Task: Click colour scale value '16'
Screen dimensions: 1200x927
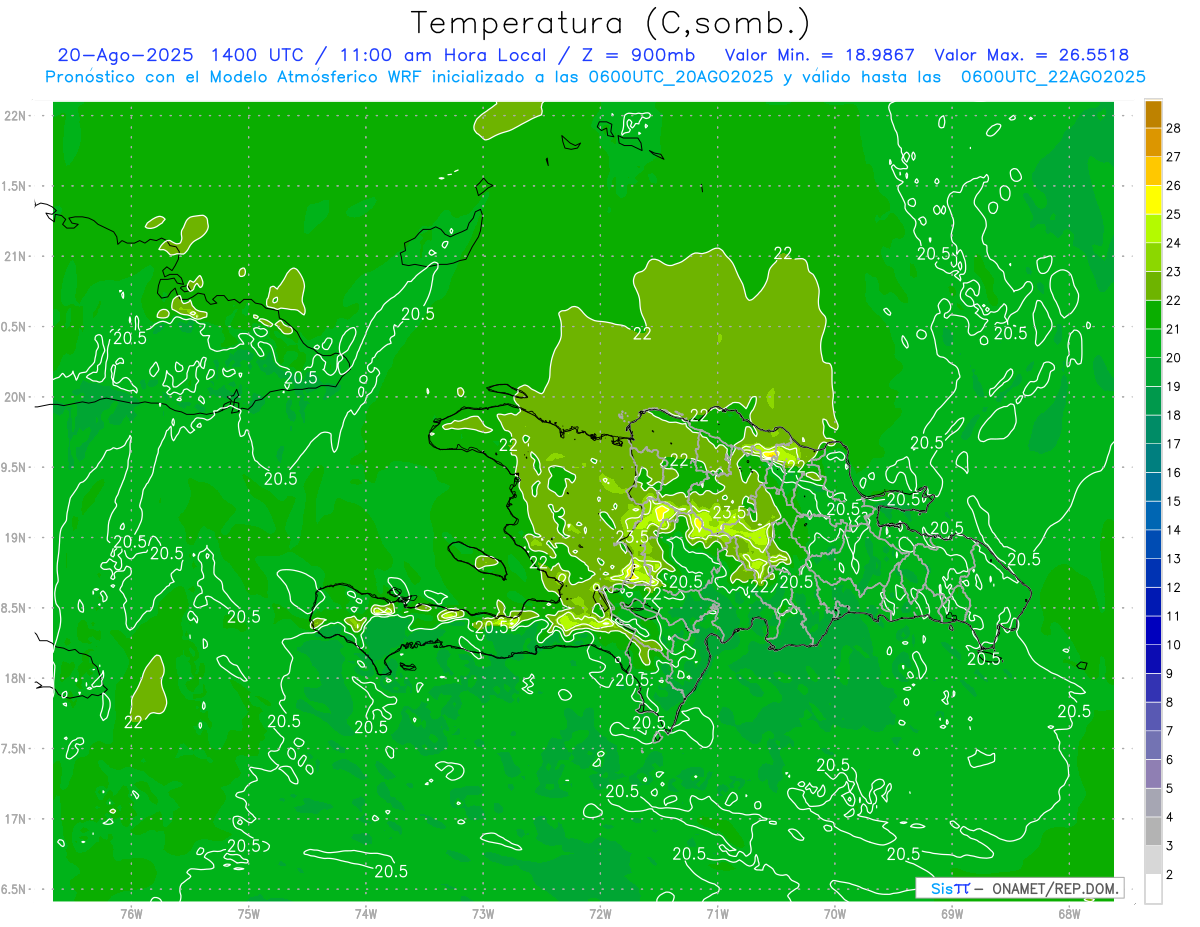Action: click(1173, 472)
